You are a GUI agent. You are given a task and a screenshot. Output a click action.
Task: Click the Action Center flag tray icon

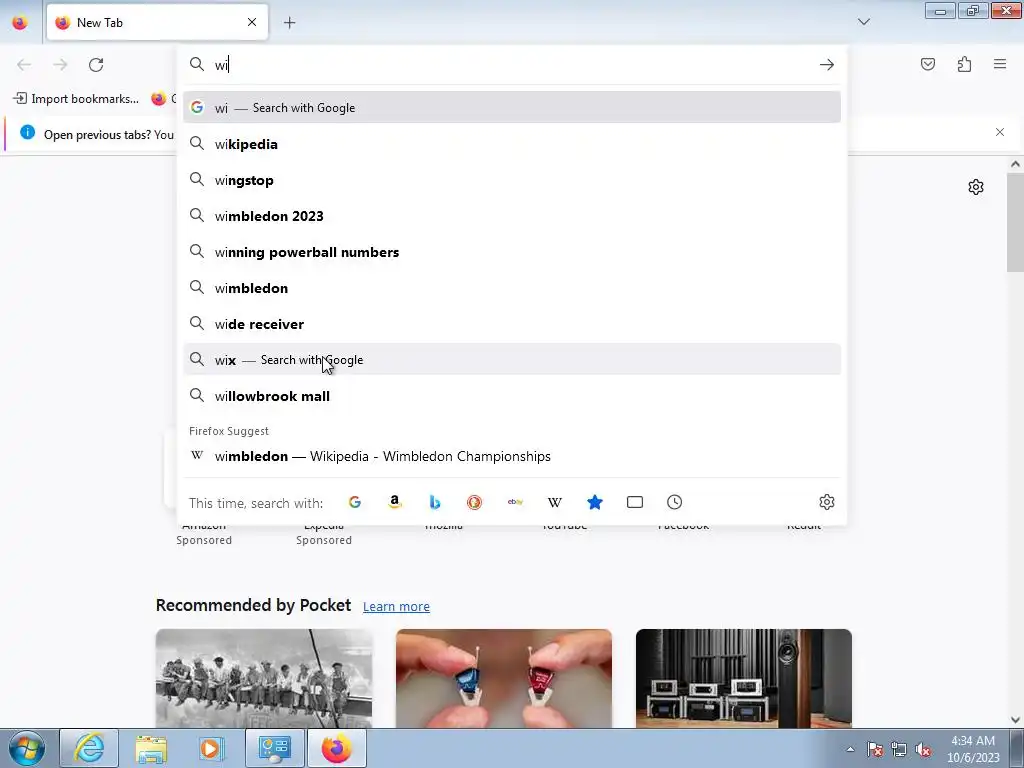tap(875, 749)
